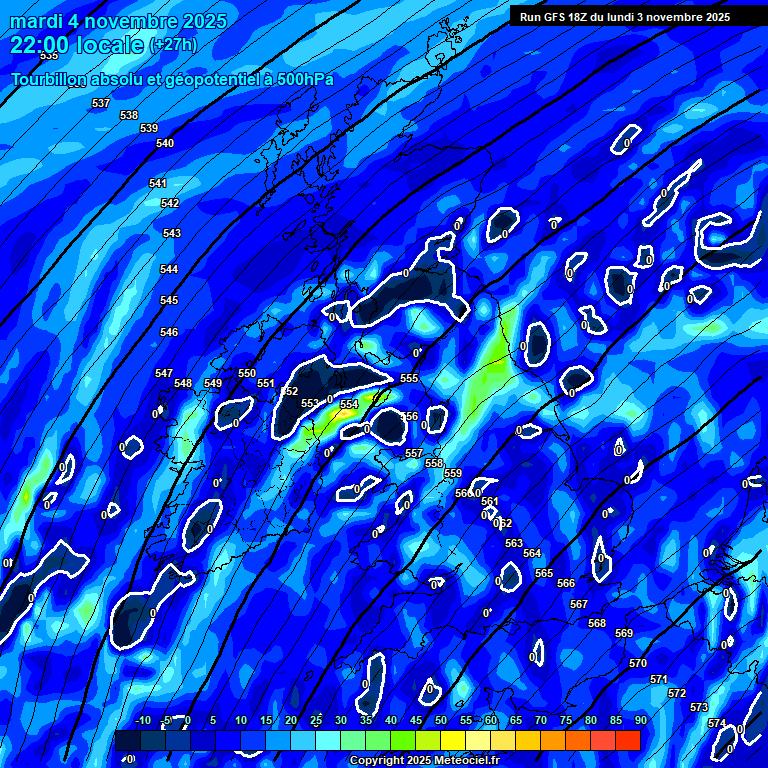Click the 546 contour label on left side

point(169,332)
